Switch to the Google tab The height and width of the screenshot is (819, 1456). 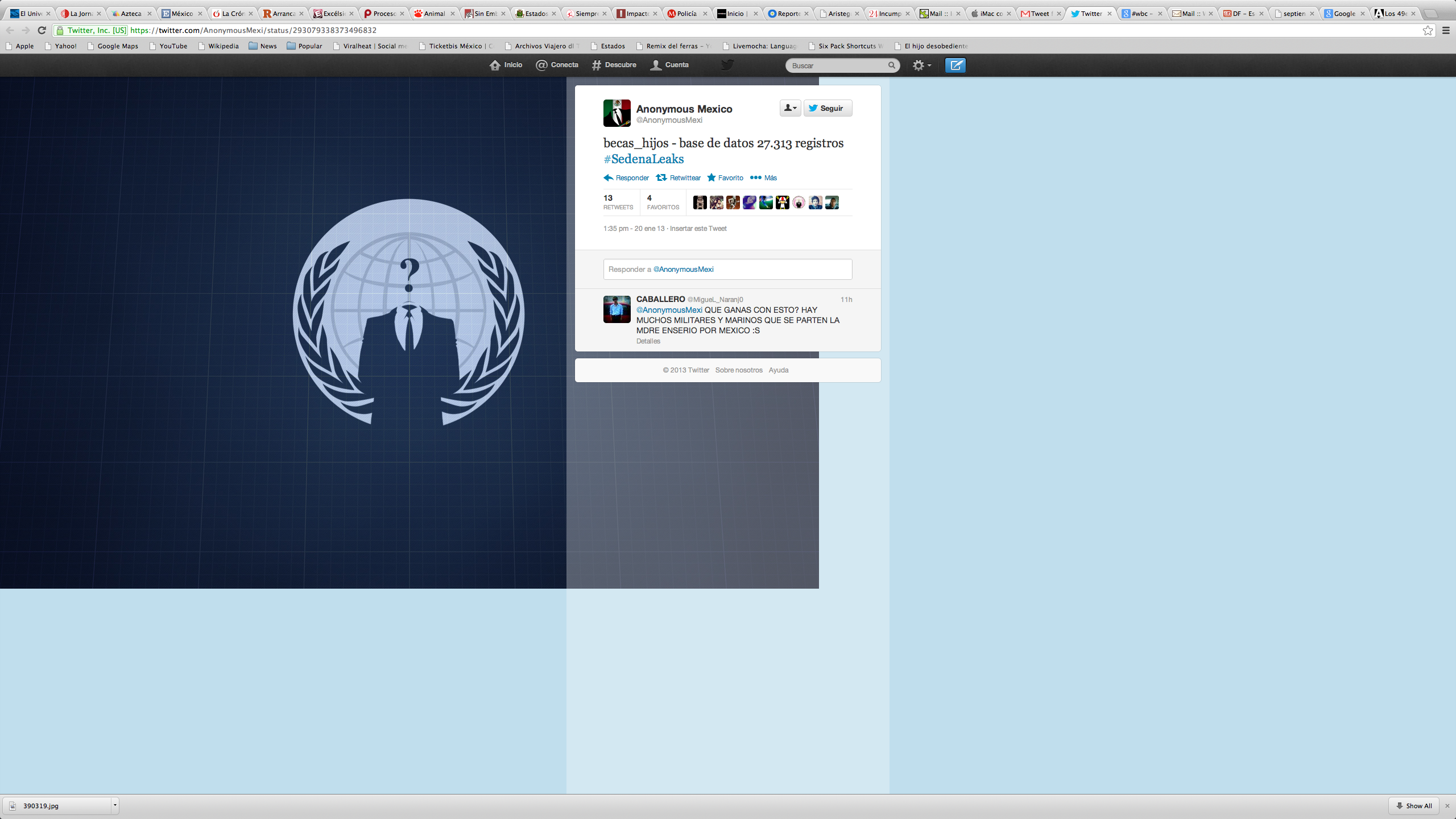click(x=1344, y=14)
